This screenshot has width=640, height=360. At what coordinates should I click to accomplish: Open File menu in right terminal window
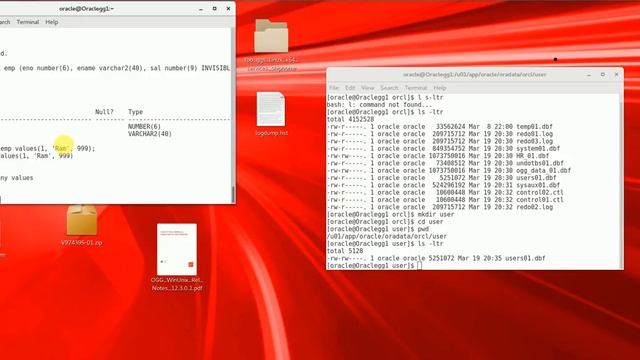(333, 88)
